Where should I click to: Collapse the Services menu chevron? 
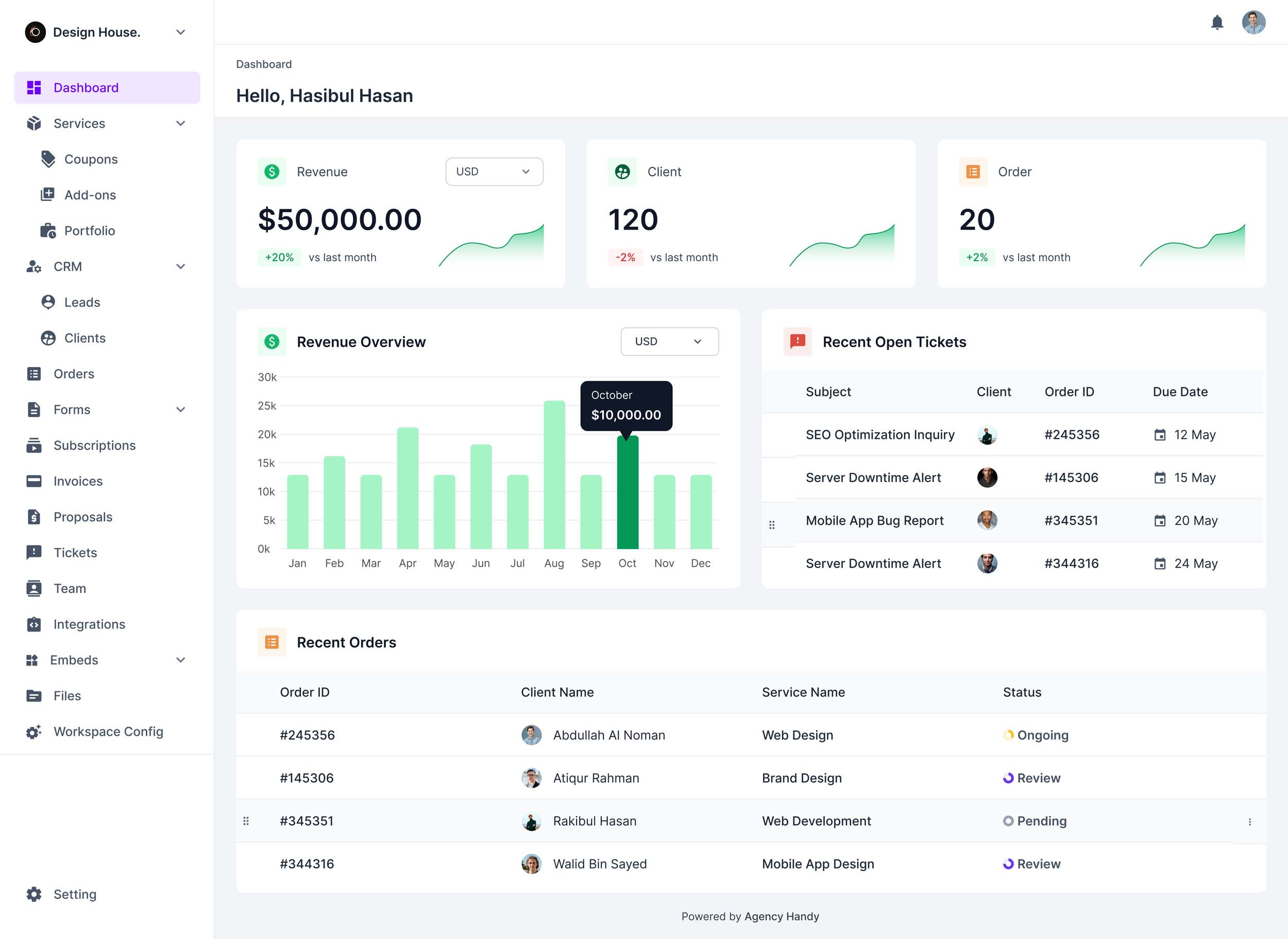[181, 123]
